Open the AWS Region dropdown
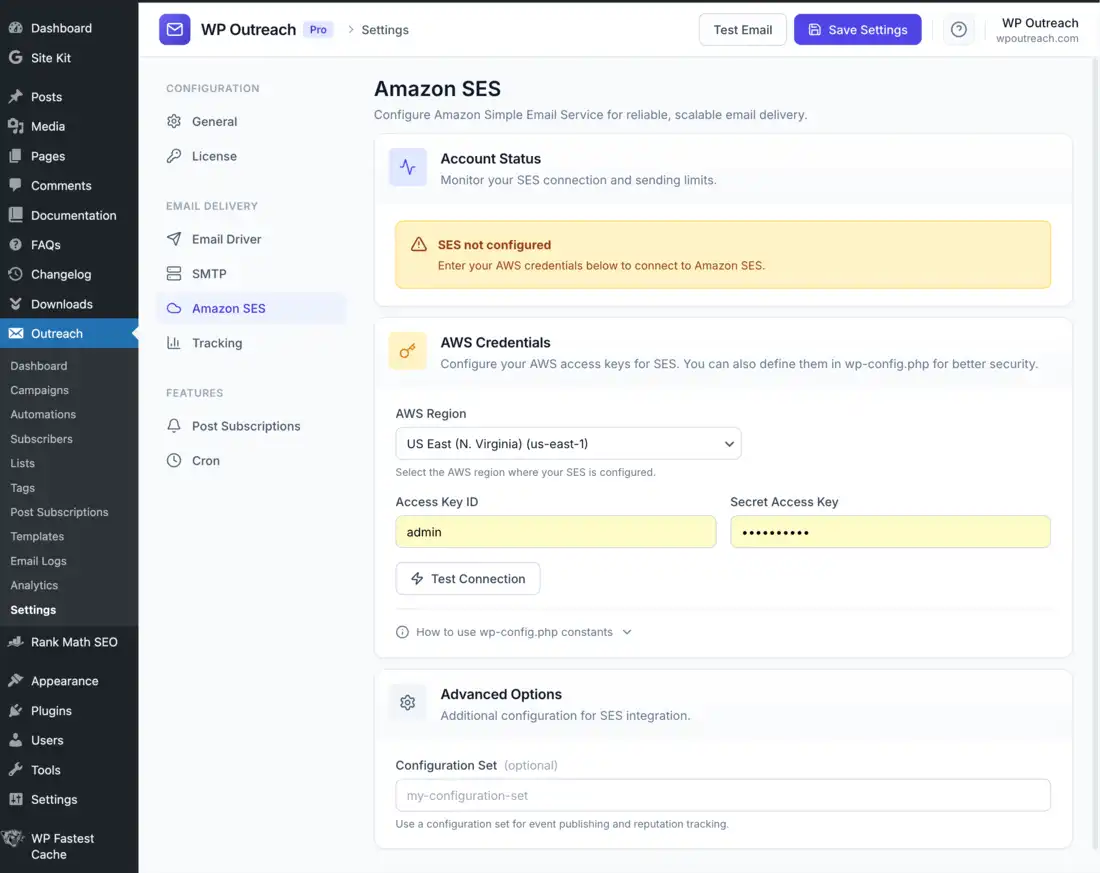 coord(567,443)
